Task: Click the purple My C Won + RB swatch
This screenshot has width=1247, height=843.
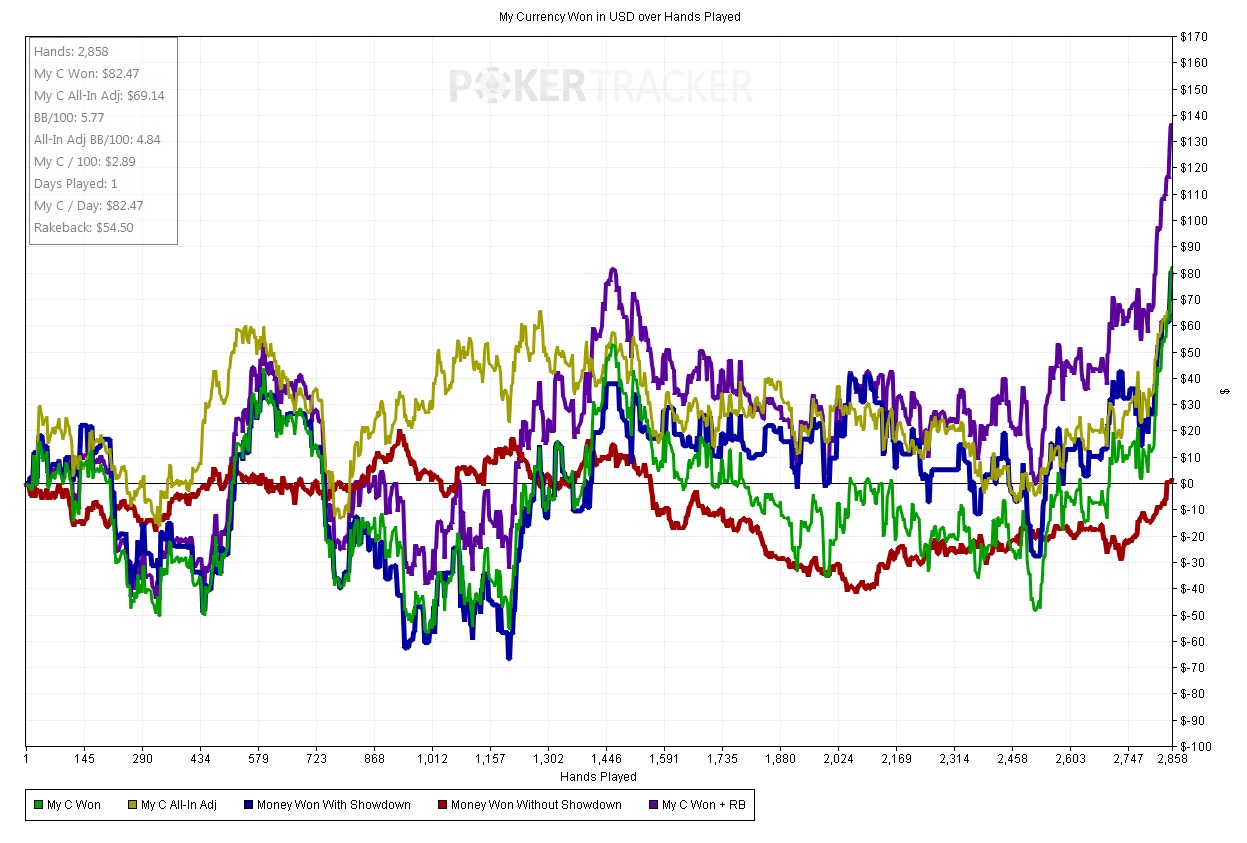Action: (x=654, y=805)
